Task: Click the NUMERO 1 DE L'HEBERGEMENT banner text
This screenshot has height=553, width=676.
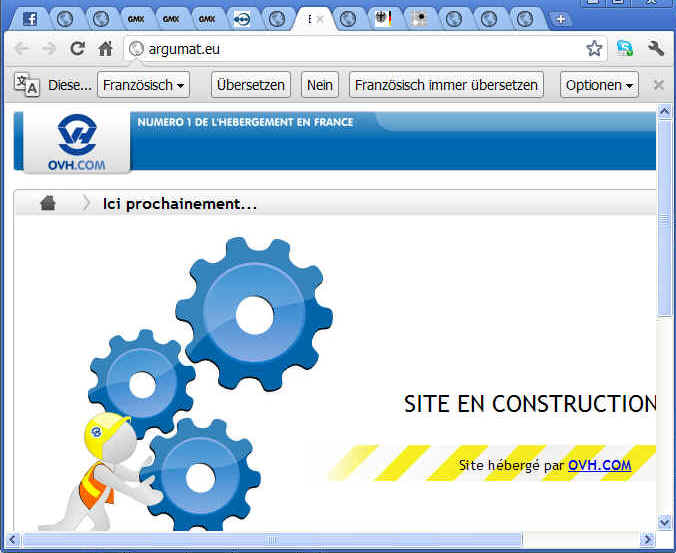Action: pos(245,122)
